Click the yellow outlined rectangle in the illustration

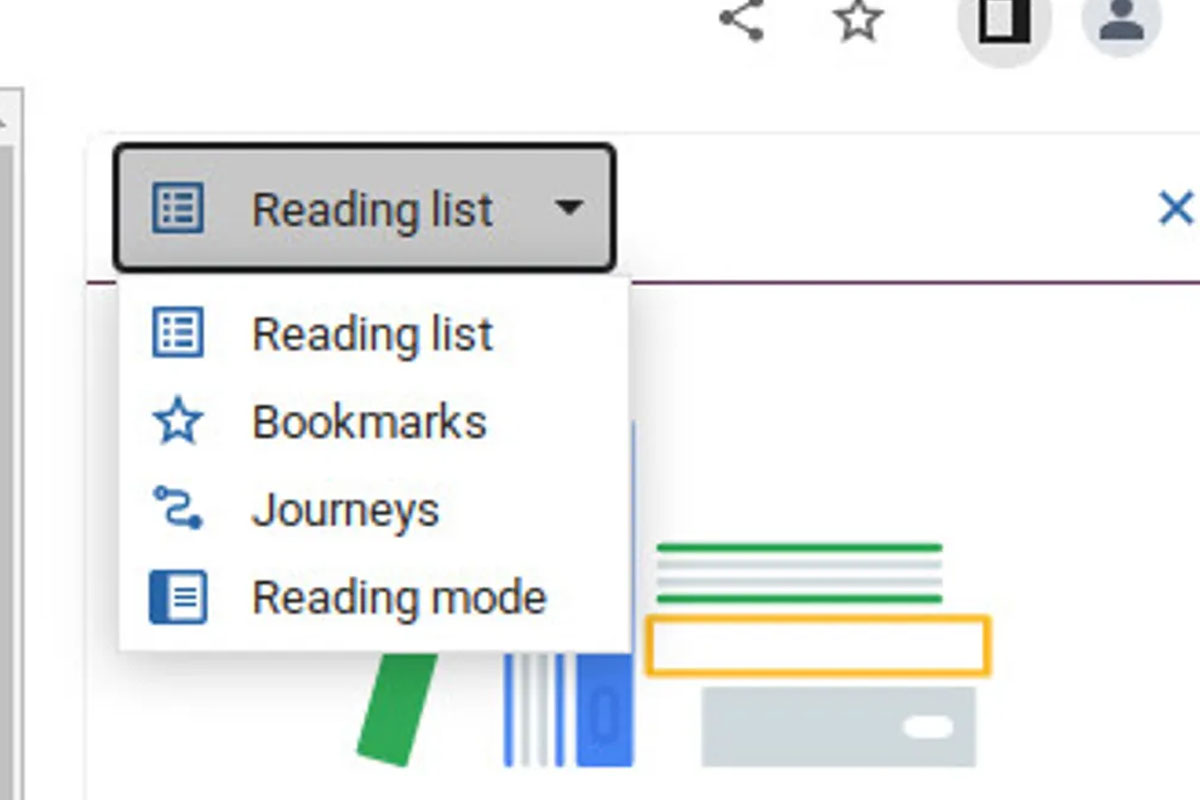pos(820,644)
